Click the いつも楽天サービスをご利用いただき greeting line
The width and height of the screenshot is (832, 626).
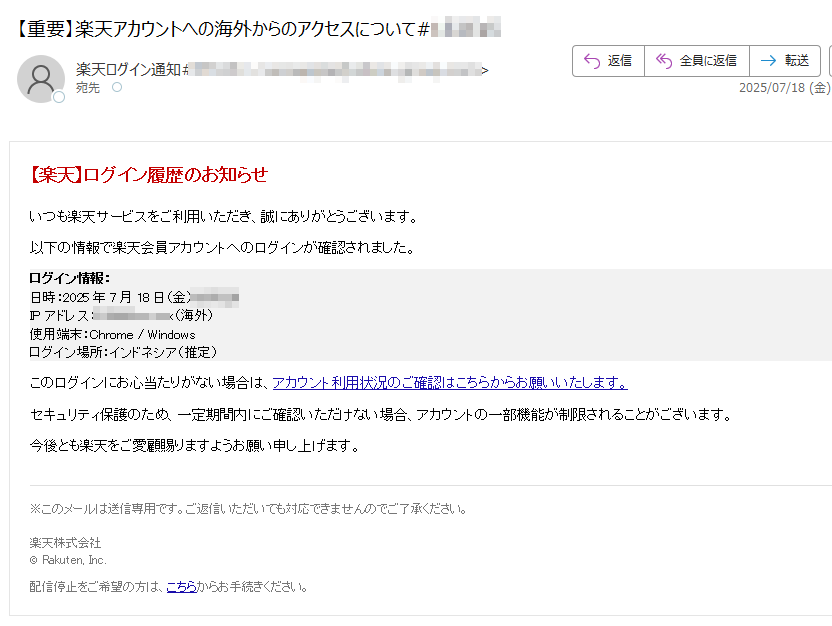coord(224,216)
